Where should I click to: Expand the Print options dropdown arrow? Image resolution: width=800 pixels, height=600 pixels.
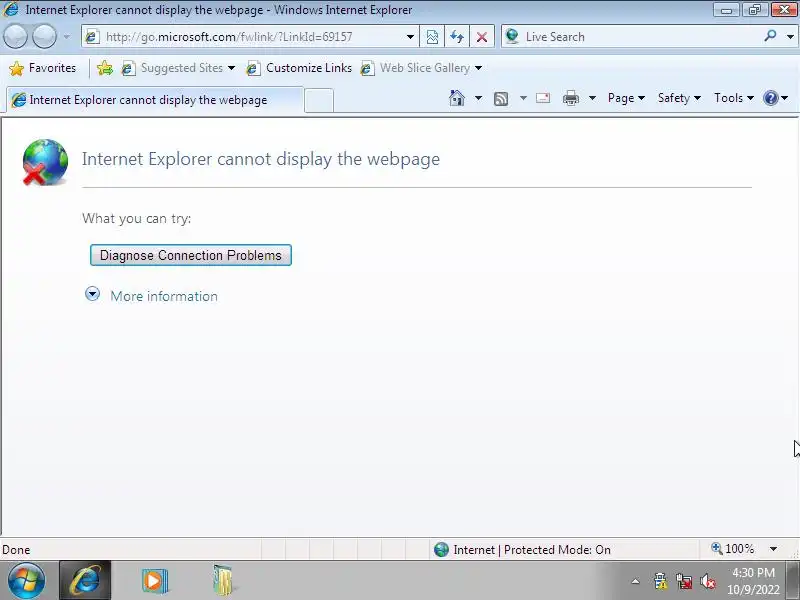coord(592,97)
